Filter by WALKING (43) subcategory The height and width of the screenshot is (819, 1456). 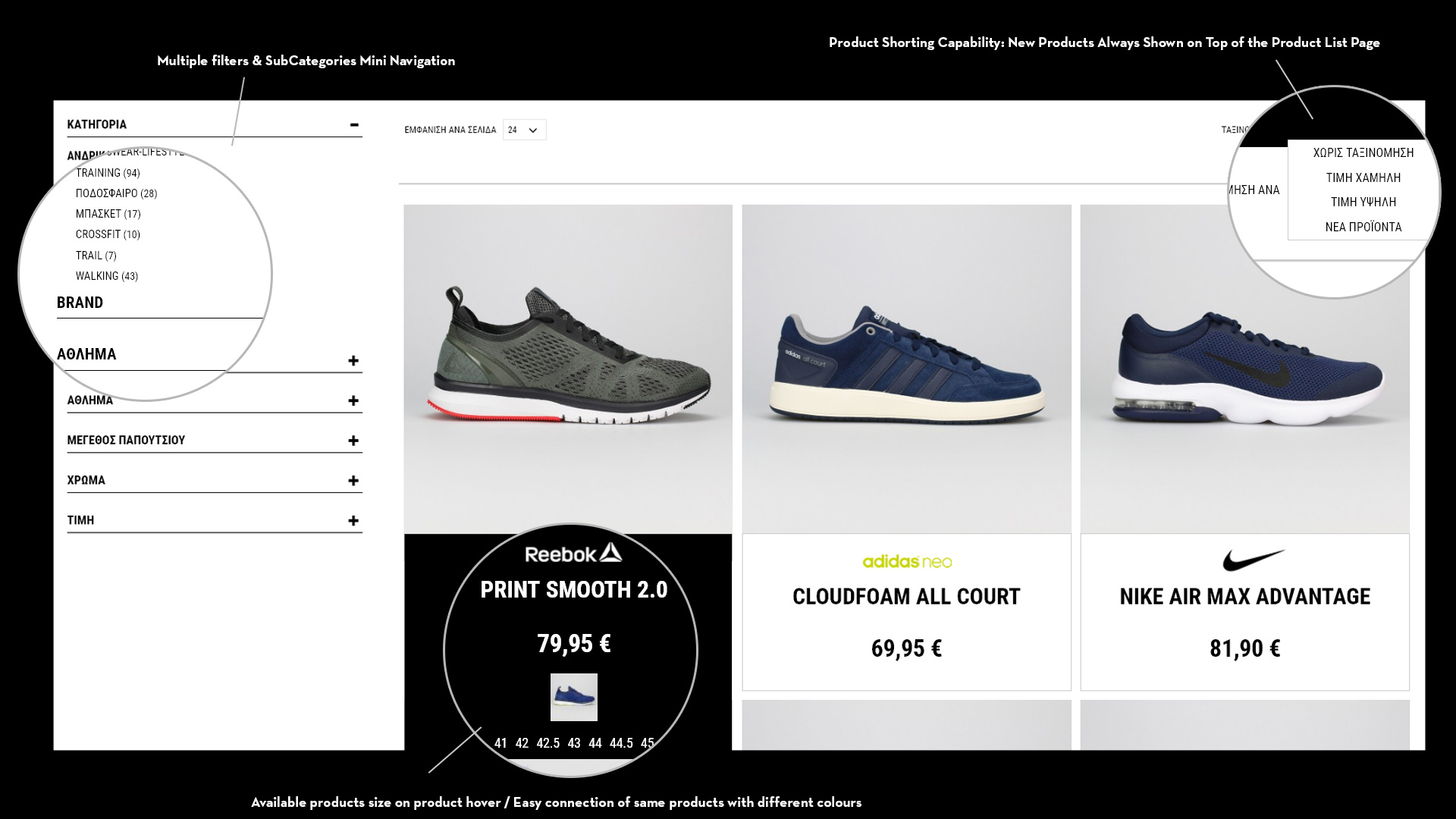(x=107, y=276)
